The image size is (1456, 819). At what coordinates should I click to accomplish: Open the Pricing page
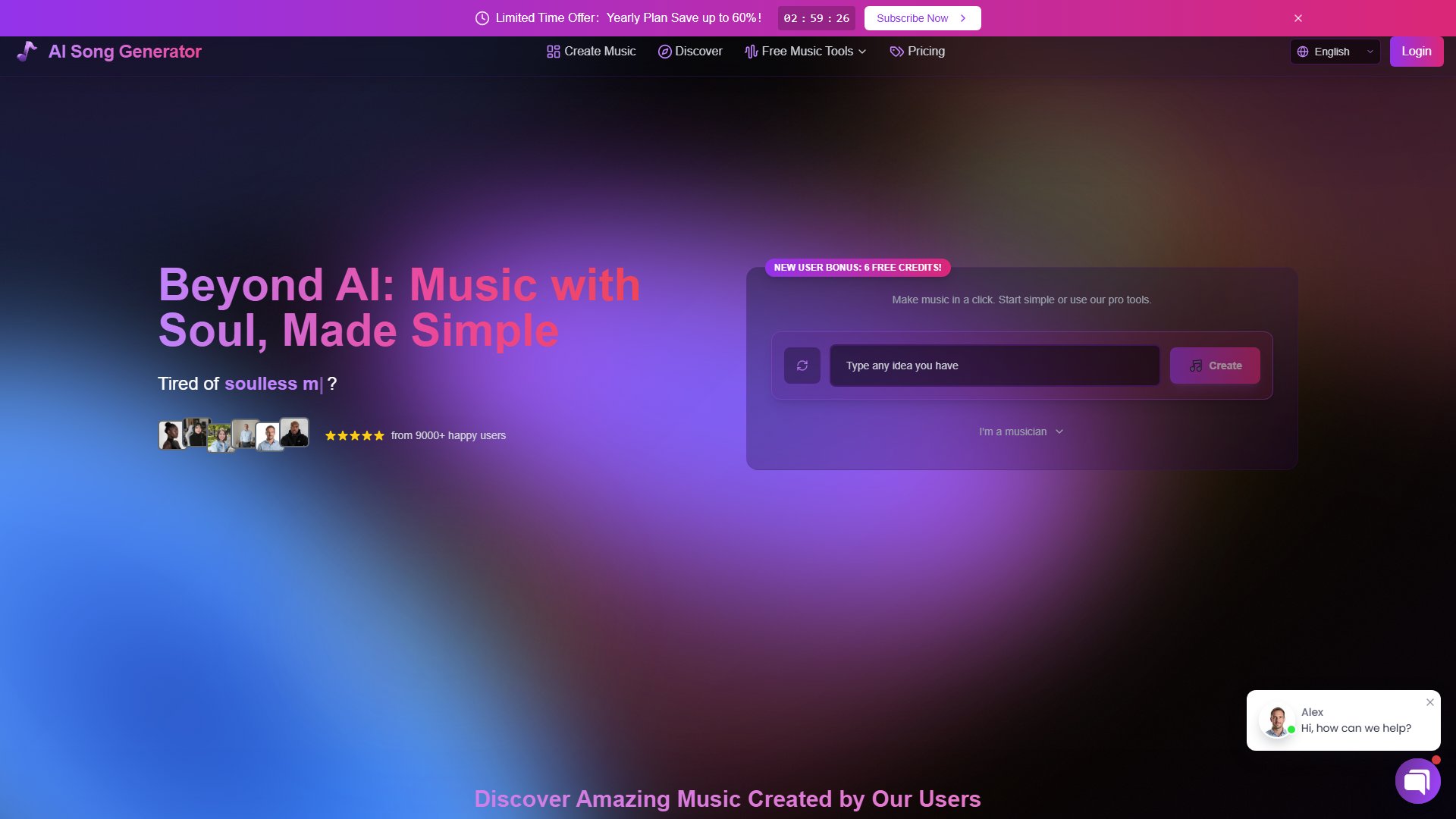917,52
